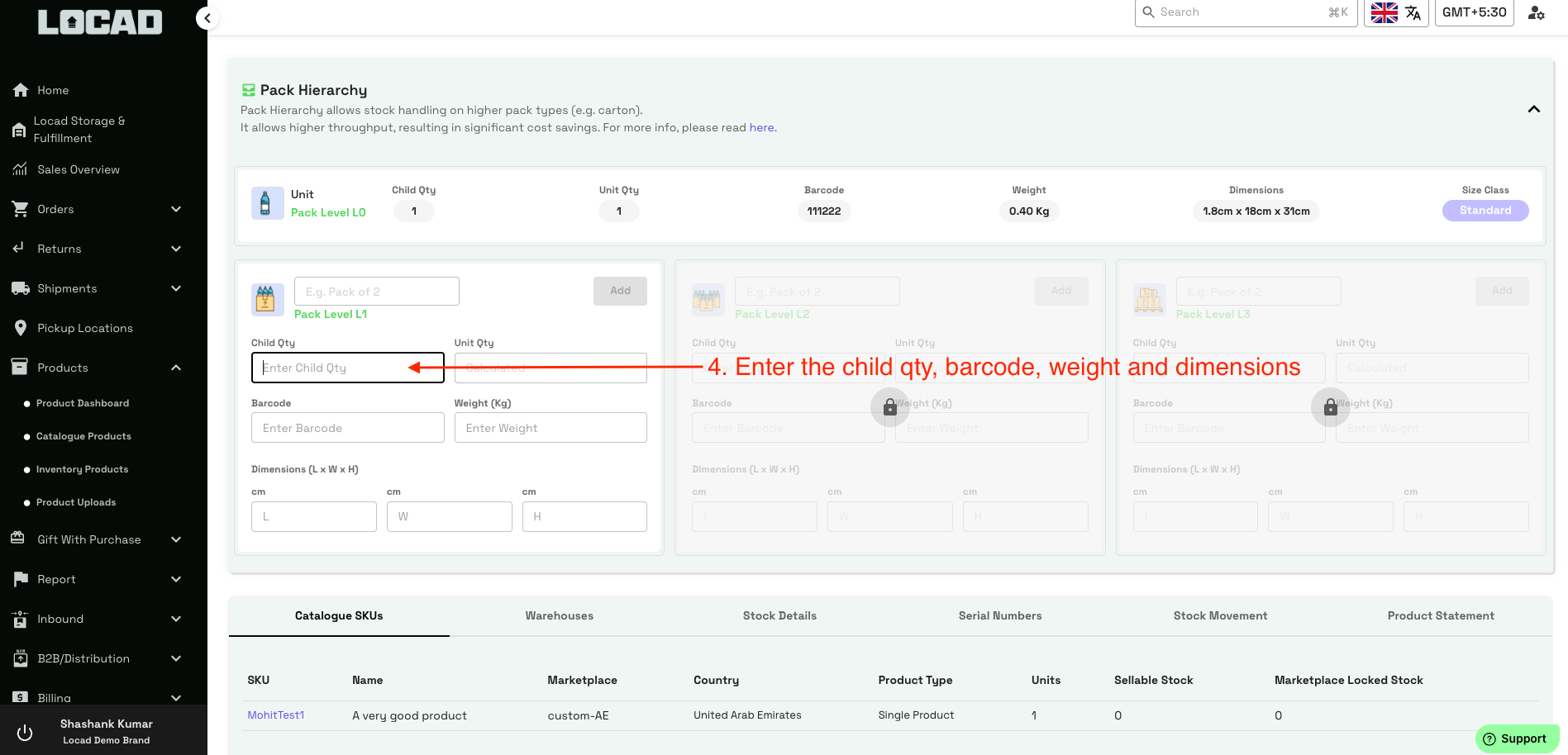Open the Home icon in sidebar
1568x755 pixels.
[x=21, y=90]
